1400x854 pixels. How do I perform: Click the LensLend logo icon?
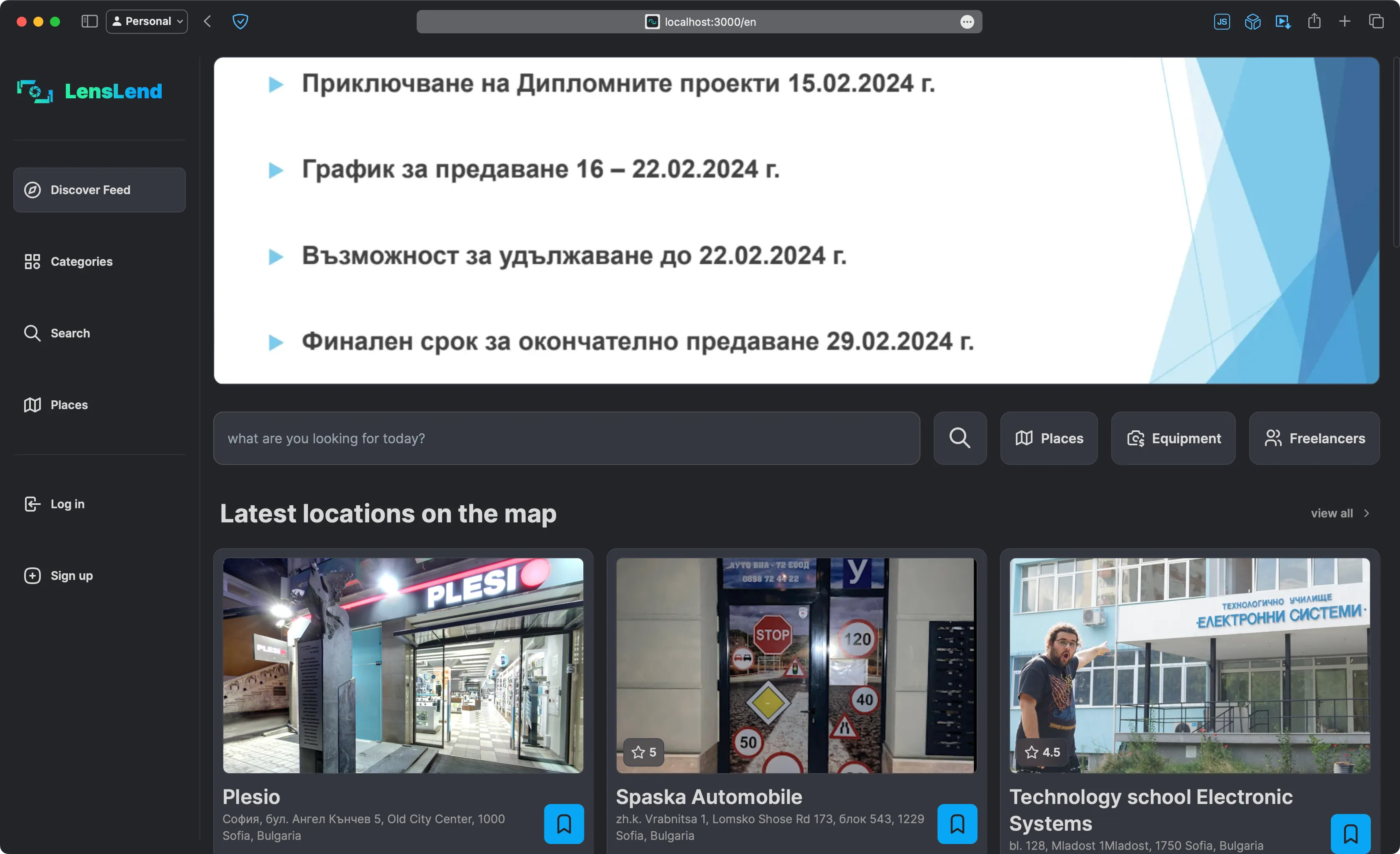pos(35,91)
